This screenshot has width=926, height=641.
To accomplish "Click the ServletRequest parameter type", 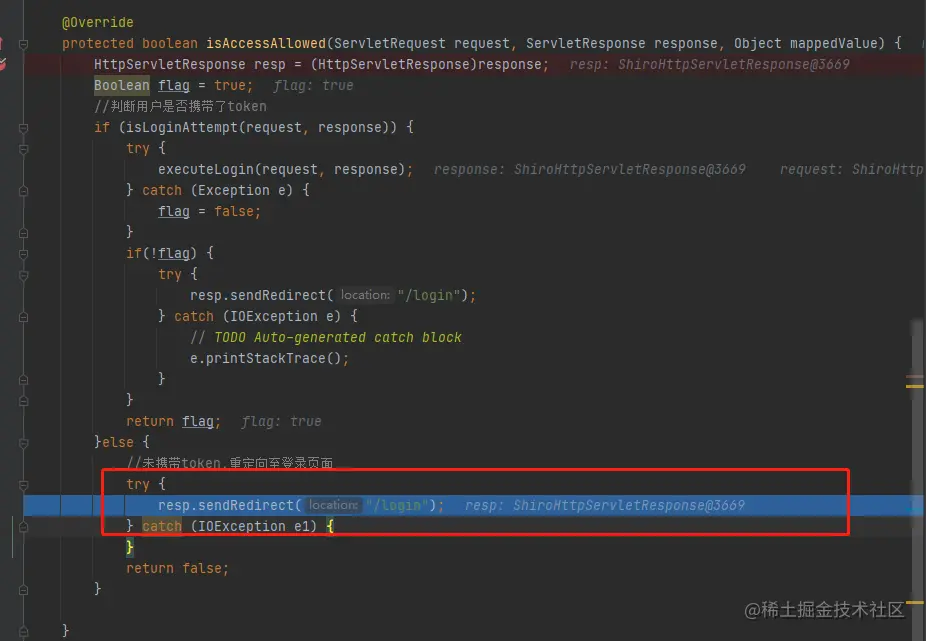I will [x=390, y=43].
